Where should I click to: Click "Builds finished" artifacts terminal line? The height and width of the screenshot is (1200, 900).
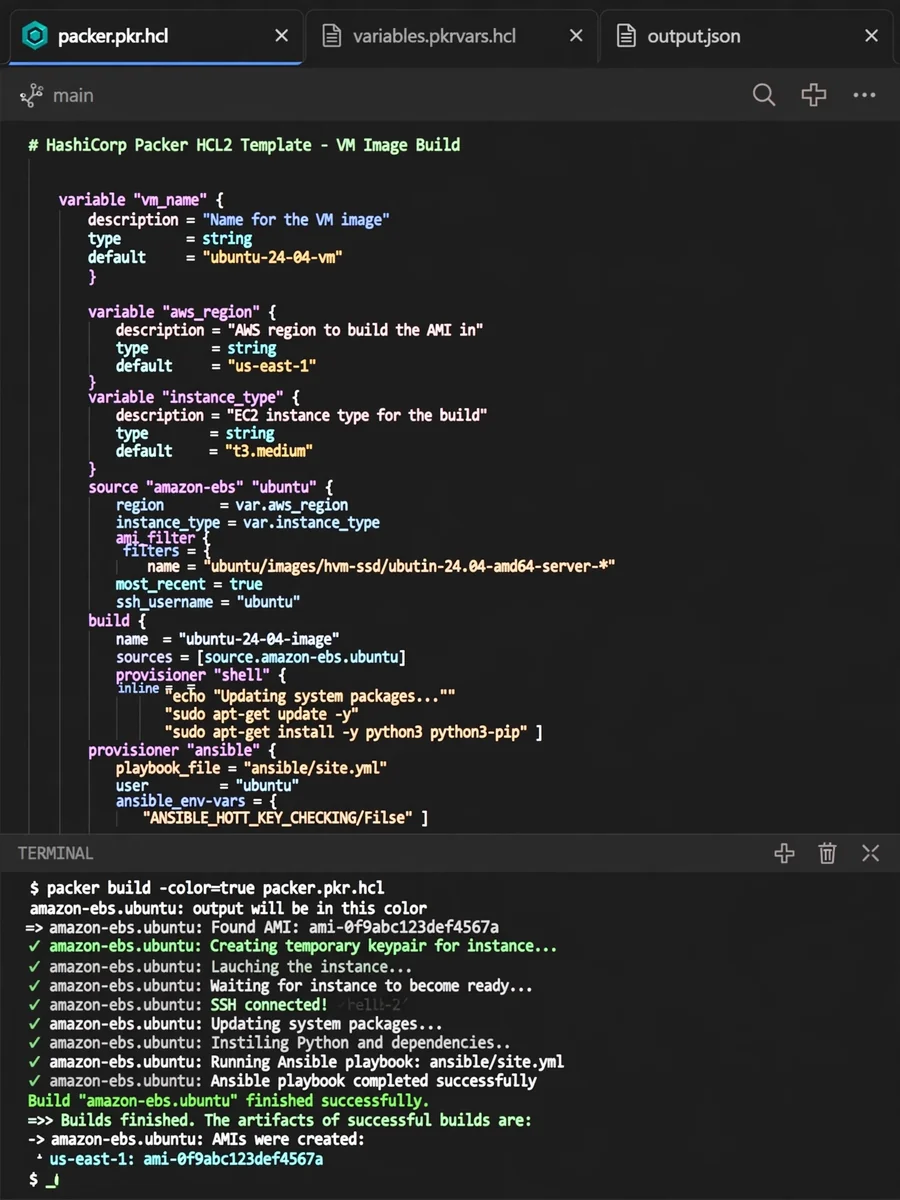click(280, 1120)
